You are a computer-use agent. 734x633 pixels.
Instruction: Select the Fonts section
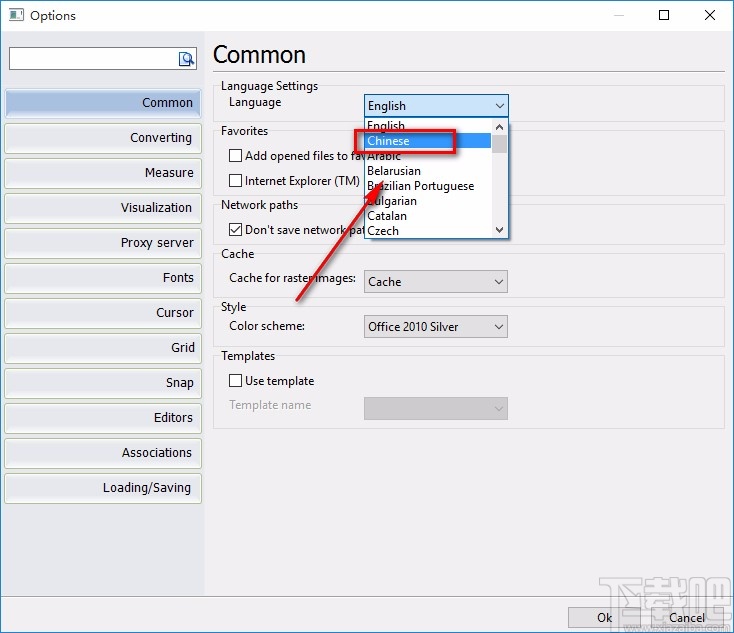(103, 278)
